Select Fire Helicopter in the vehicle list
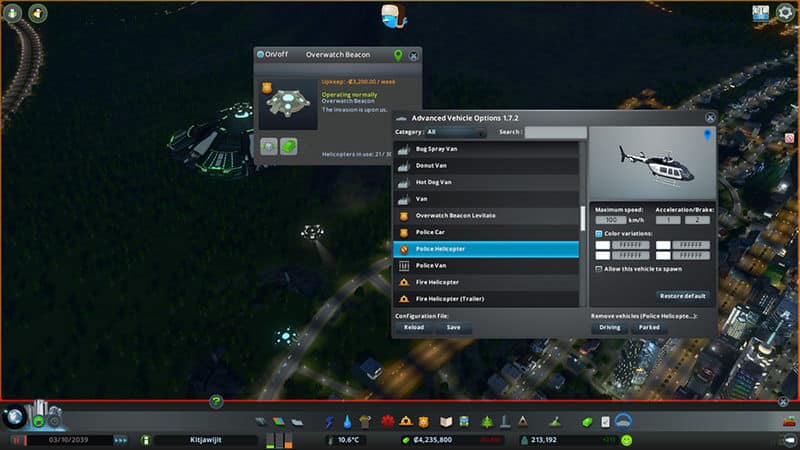Image resolution: width=800 pixels, height=450 pixels. click(x=438, y=283)
